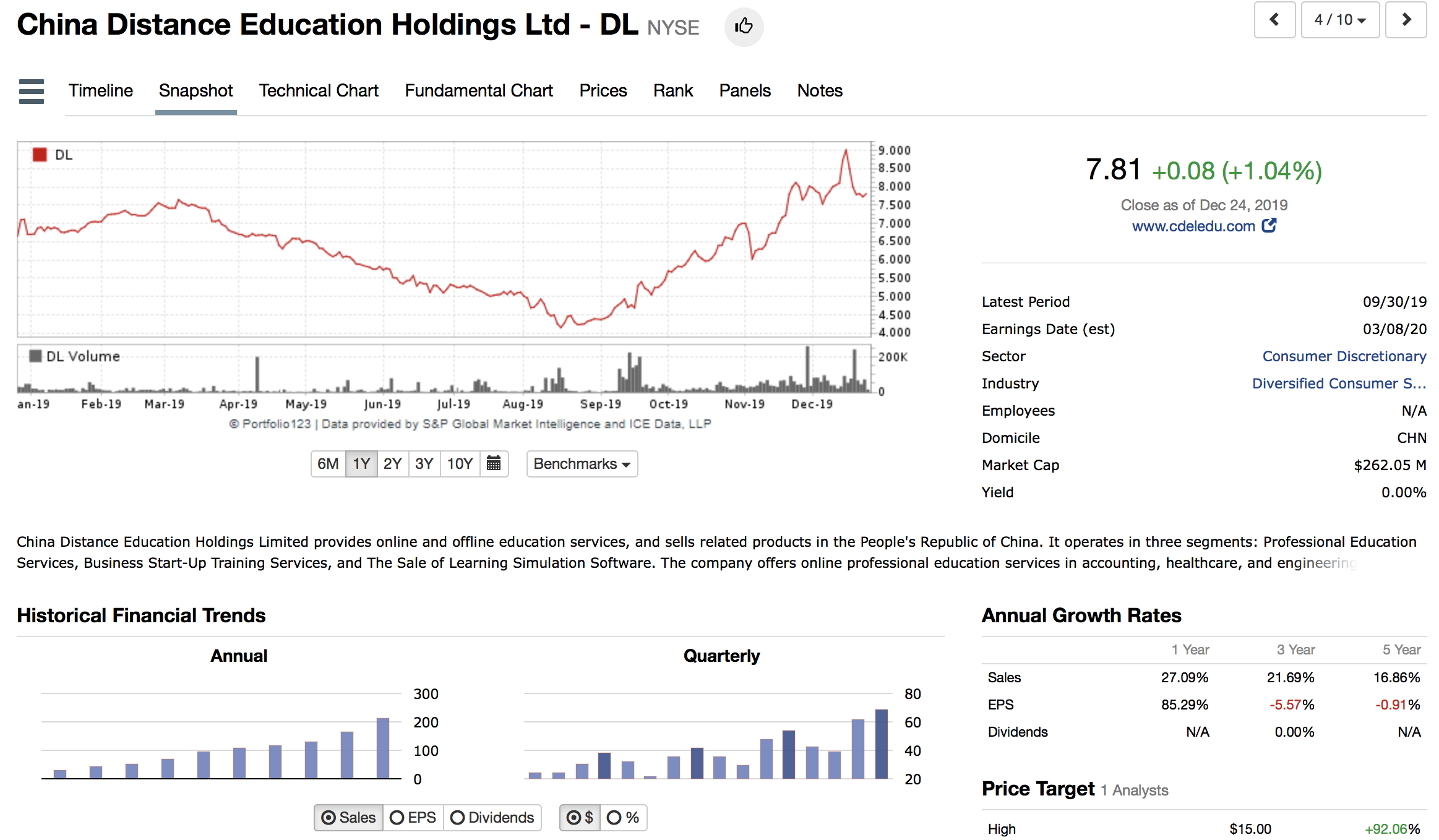Set chart range to 10Y
The width and height of the screenshot is (1439, 840).
pyautogui.click(x=460, y=463)
